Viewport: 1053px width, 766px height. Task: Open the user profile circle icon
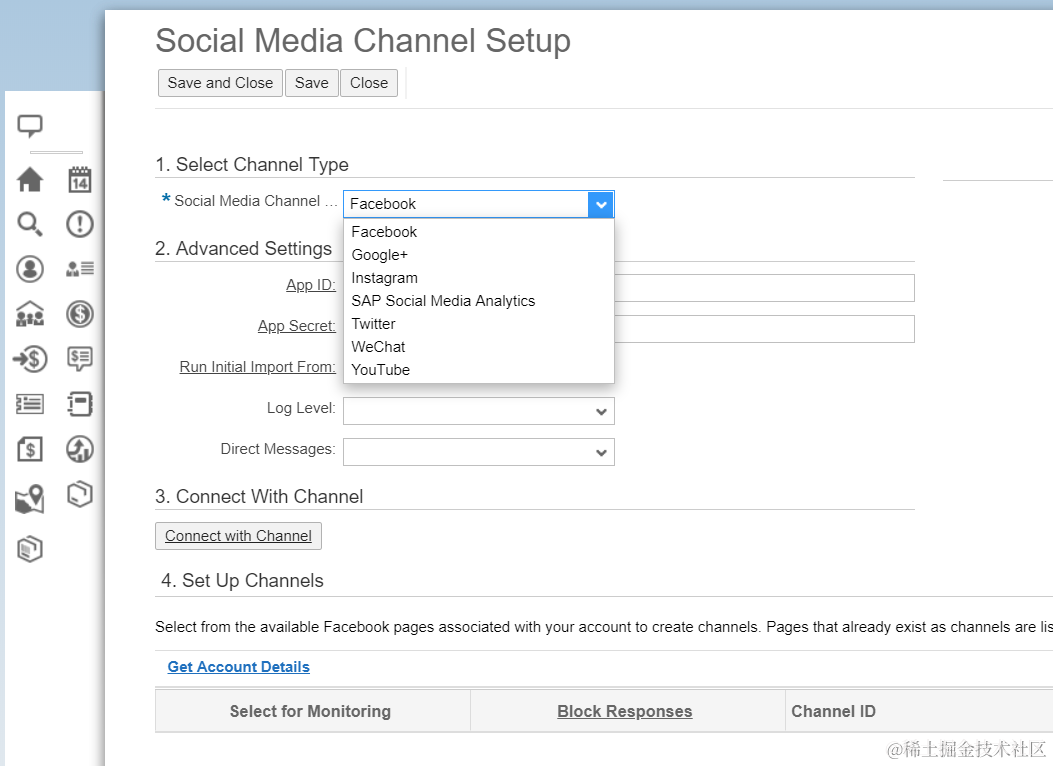click(30, 269)
